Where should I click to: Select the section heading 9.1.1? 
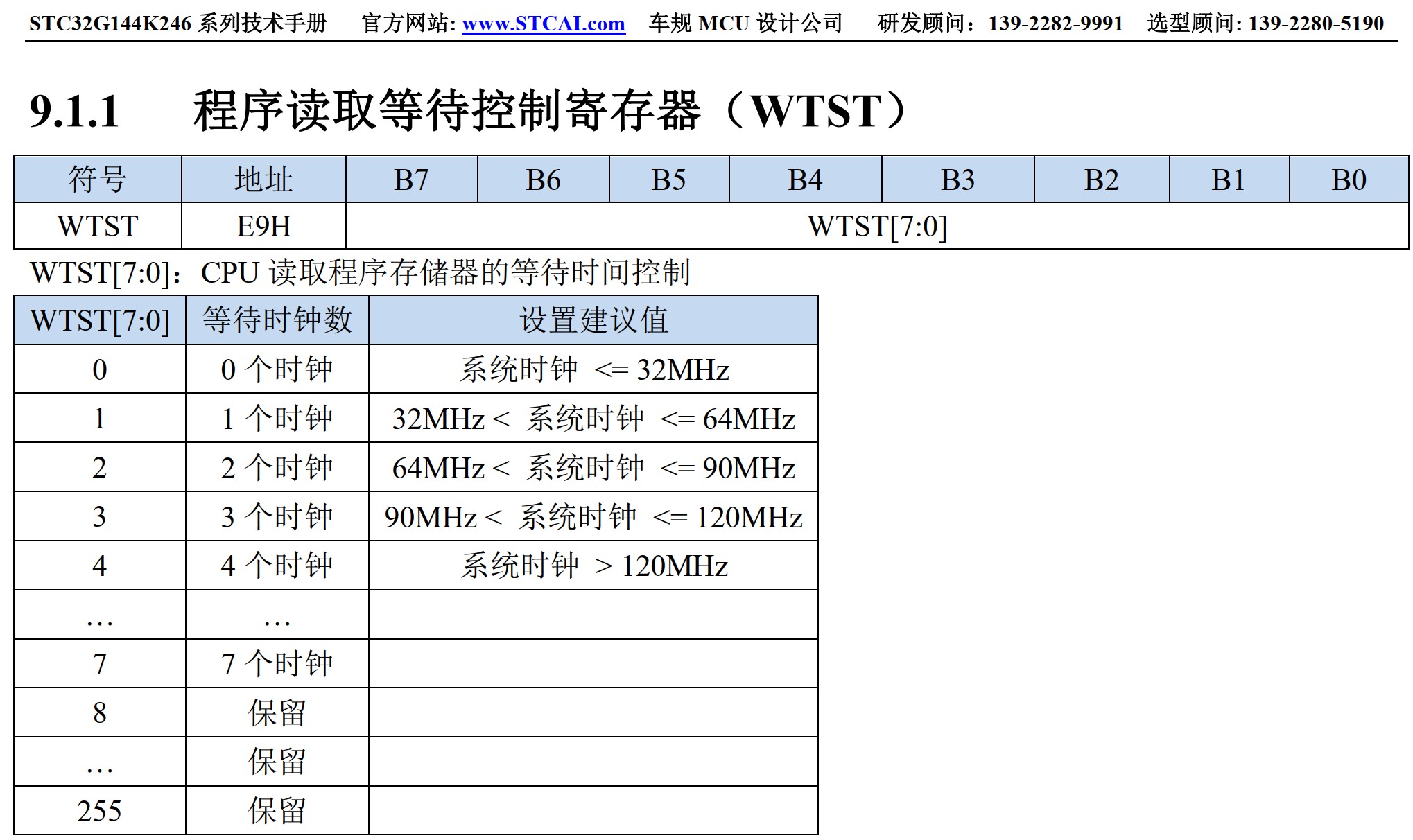click(x=72, y=110)
